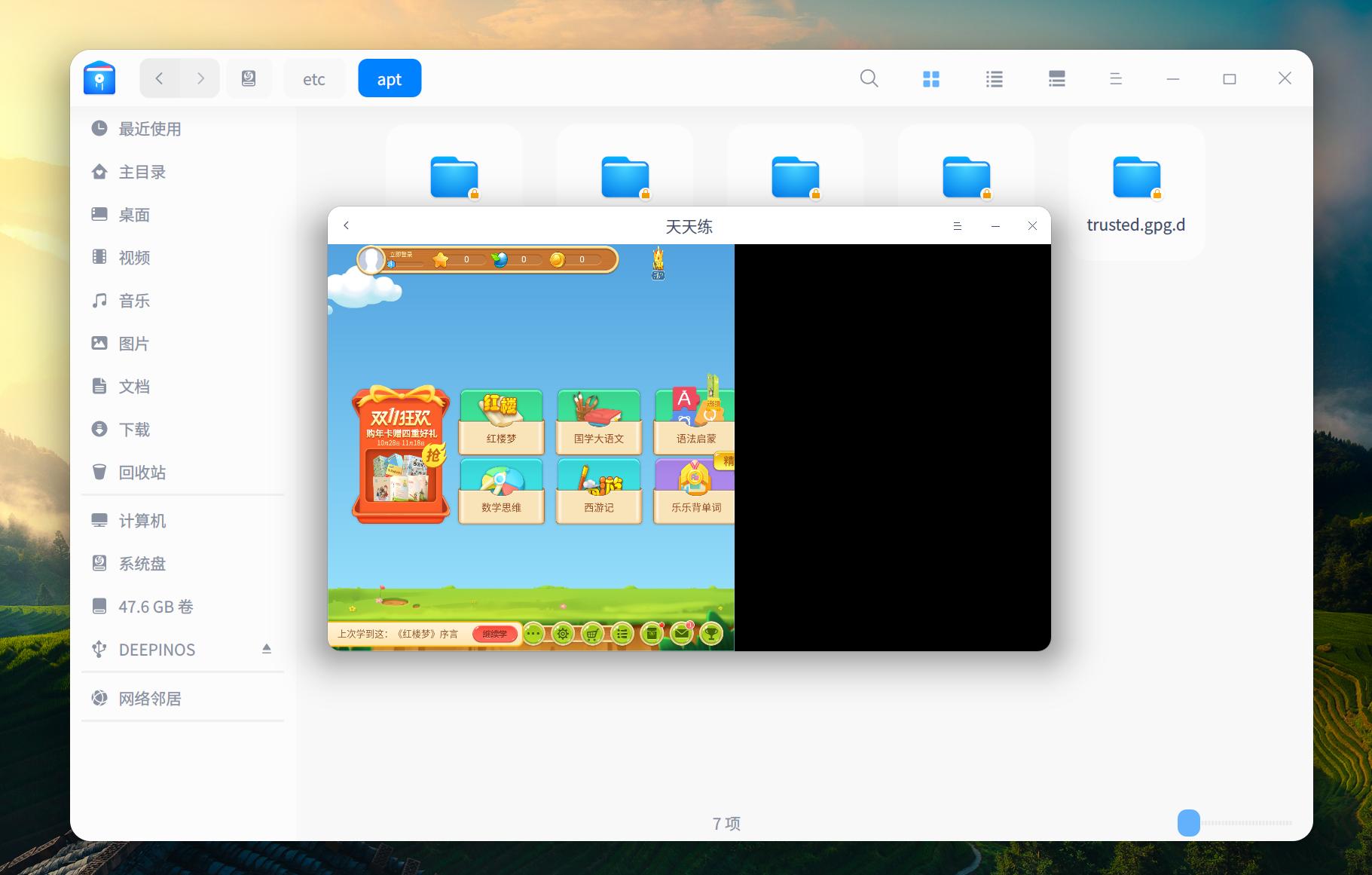Viewport: 1372px width, 875px height.
Task: Open 文档 in the sidebar
Action: click(x=182, y=387)
